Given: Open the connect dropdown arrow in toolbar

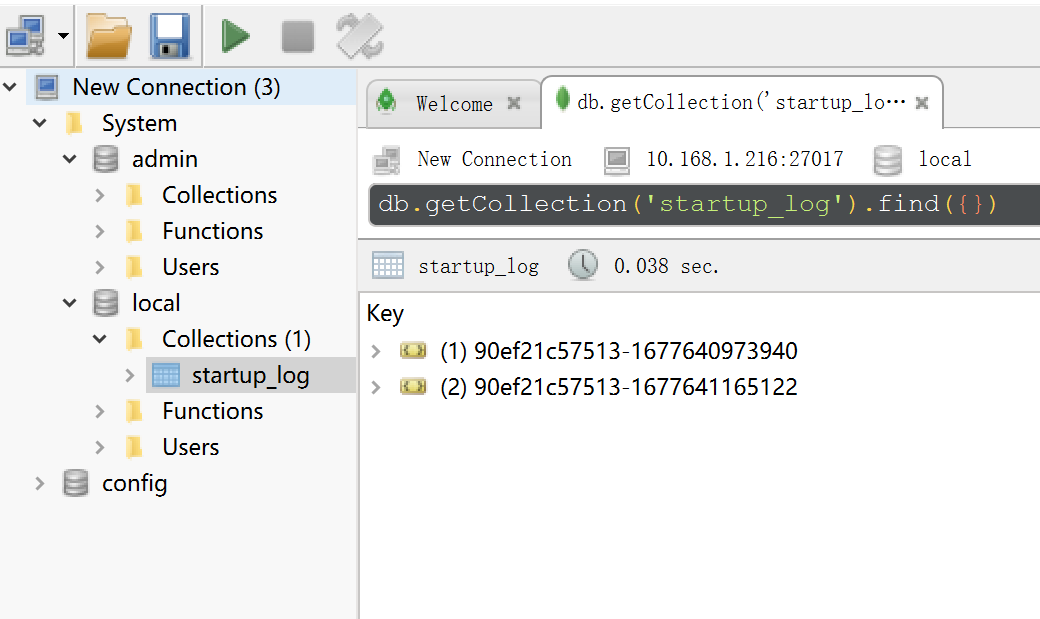Looking at the screenshot, I should click(64, 37).
